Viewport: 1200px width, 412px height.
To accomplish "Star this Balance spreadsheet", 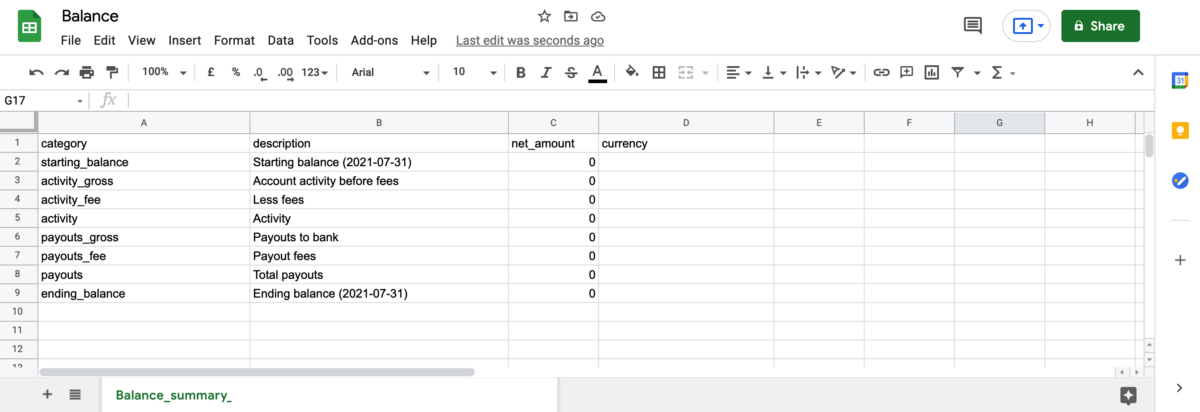I will click(544, 16).
